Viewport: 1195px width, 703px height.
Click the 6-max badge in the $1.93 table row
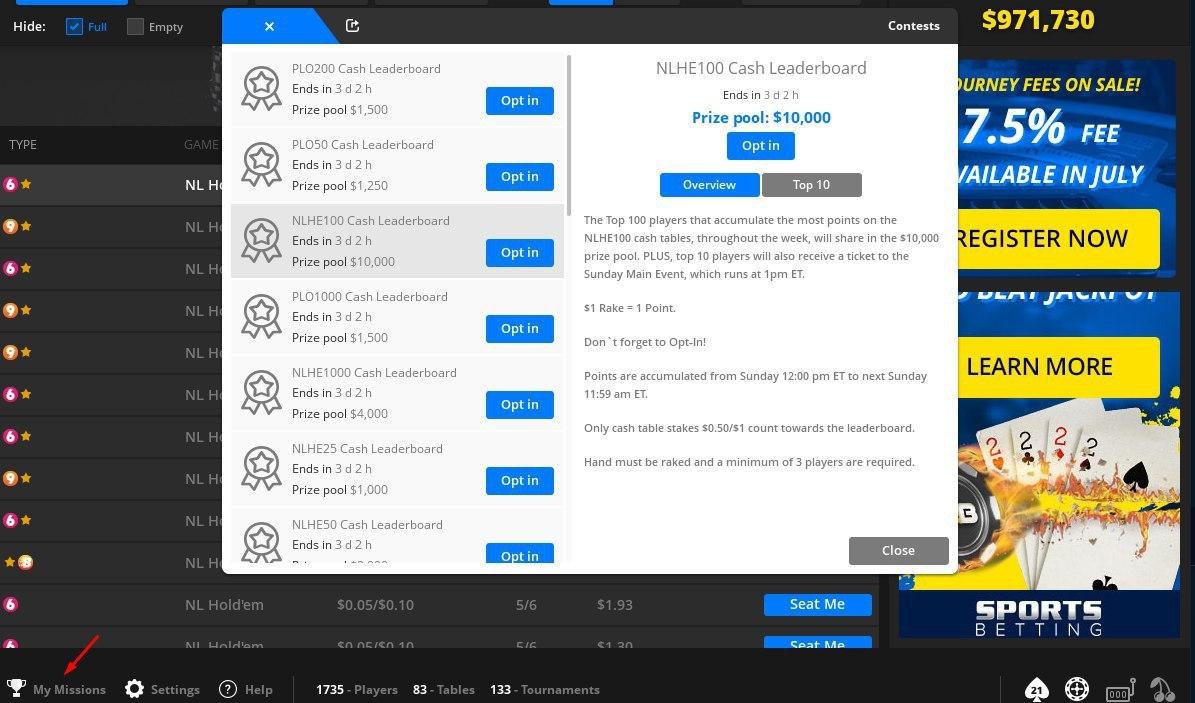click(x=10, y=605)
